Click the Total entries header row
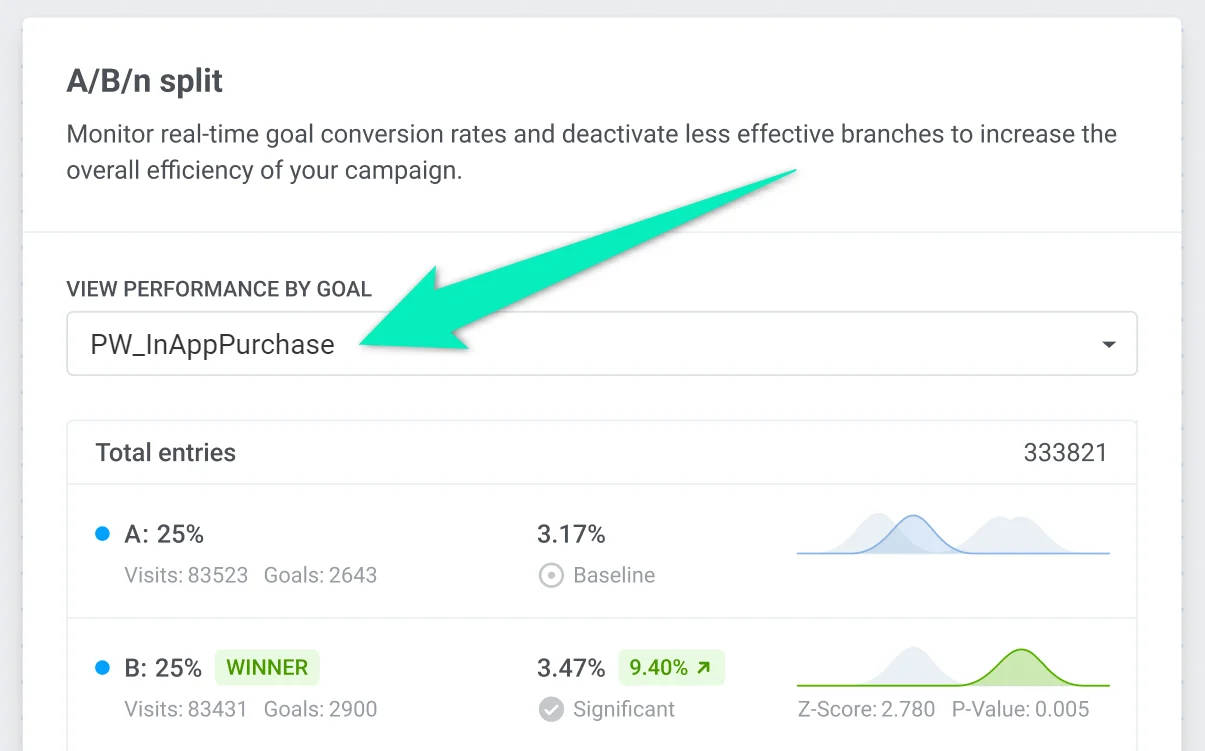The image size is (1205, 751). pos(600,452)
